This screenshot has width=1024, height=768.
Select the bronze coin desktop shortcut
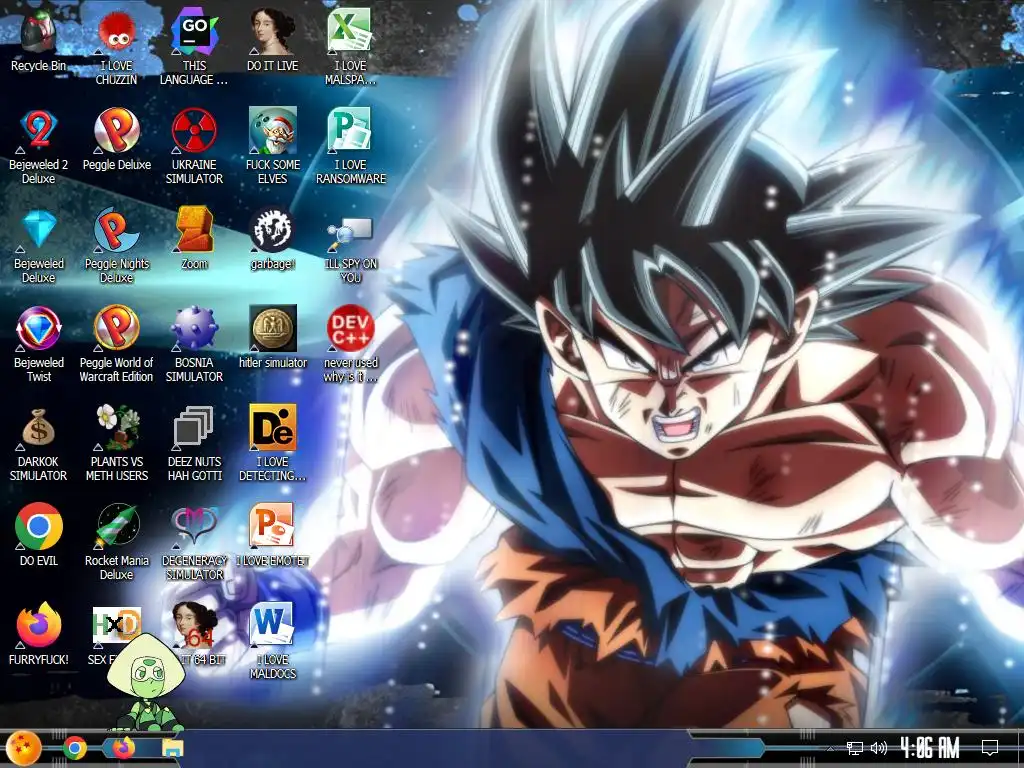[x=272, y=328]
